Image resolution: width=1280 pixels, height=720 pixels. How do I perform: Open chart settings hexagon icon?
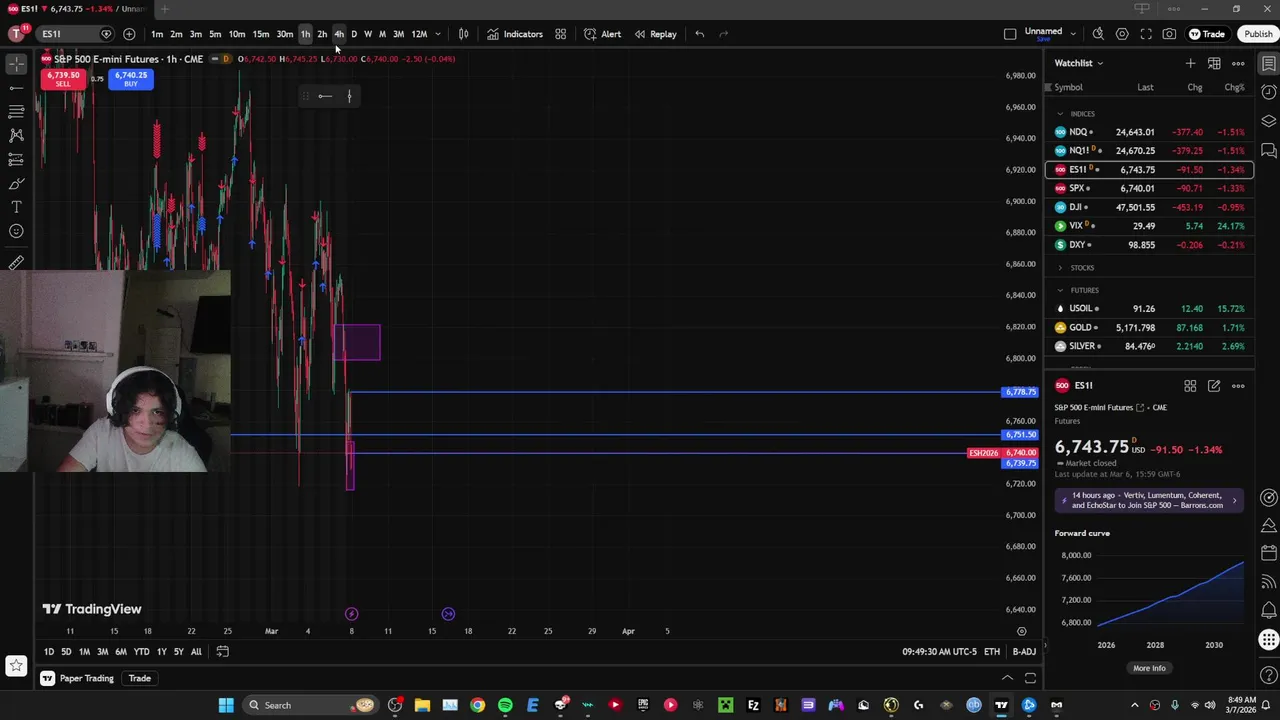1122,34
